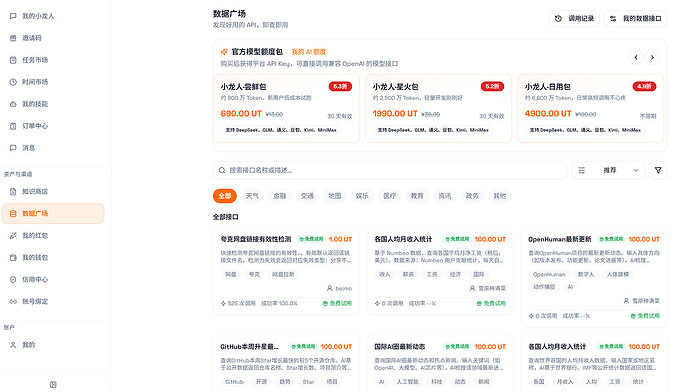This screenshot has width=690, height=392.
Task: Open 我的钱包 sidebar entry
Action: (x=53, y=257)
